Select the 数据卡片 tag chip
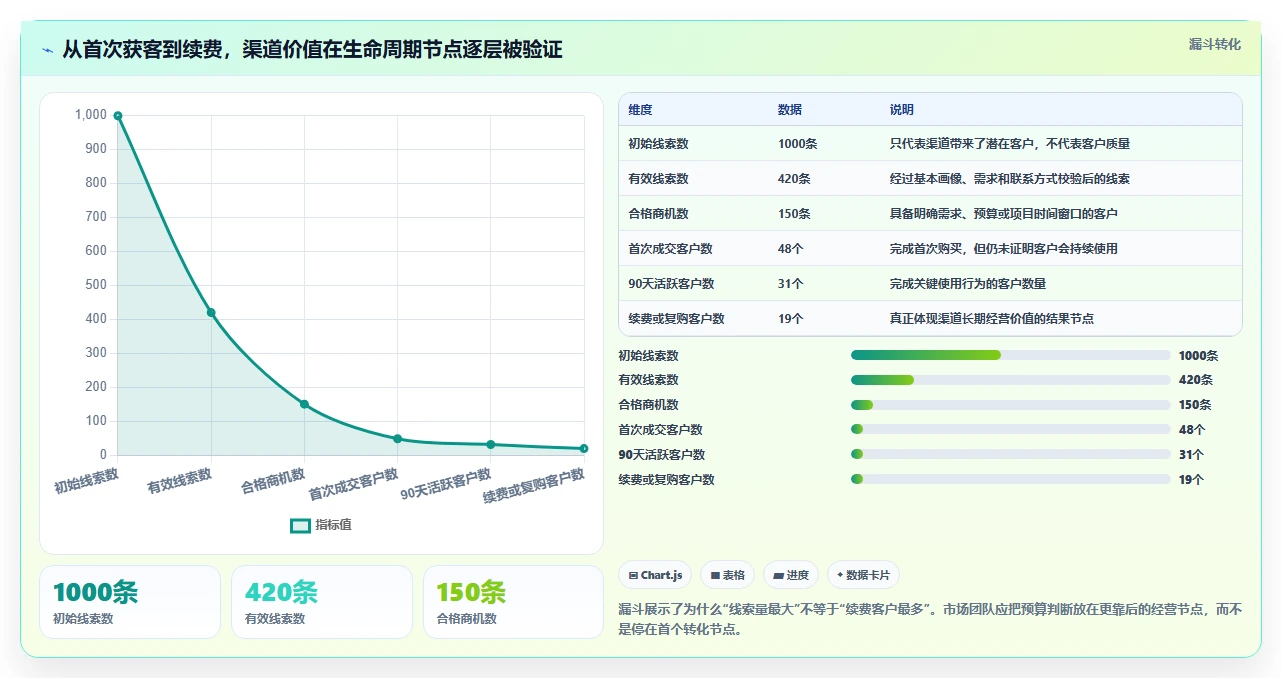This screenshot has height=678, width=1282. [x=863, y=575]
